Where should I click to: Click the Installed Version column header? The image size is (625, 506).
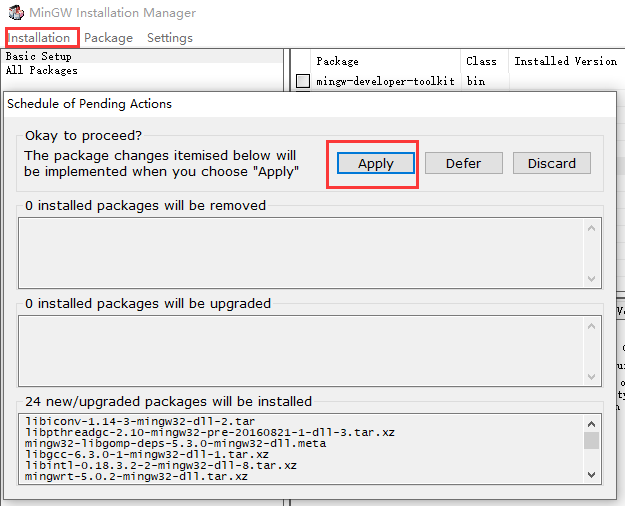(x=565, y=61)
